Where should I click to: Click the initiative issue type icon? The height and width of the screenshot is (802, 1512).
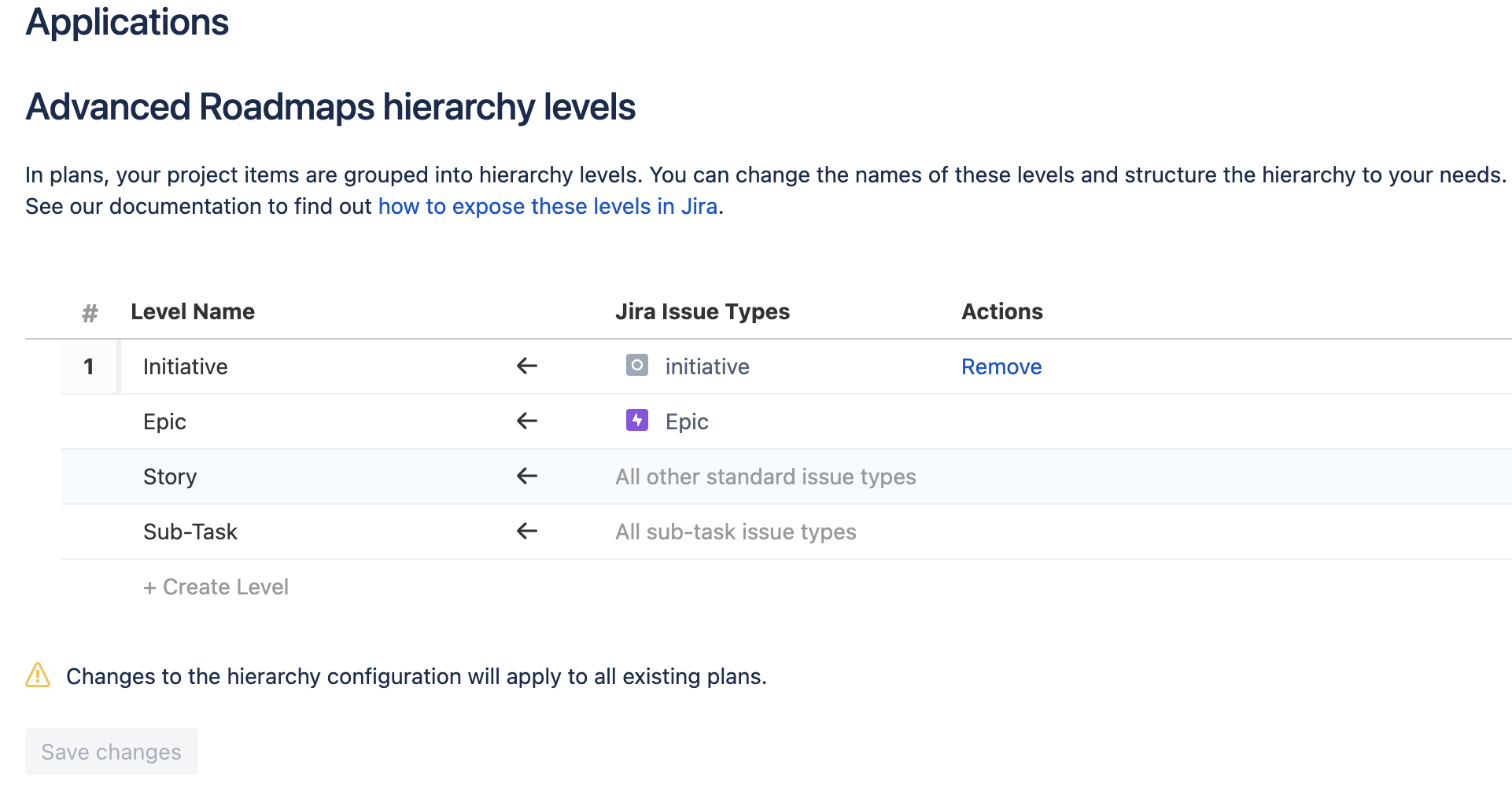(x=636, y=366)
